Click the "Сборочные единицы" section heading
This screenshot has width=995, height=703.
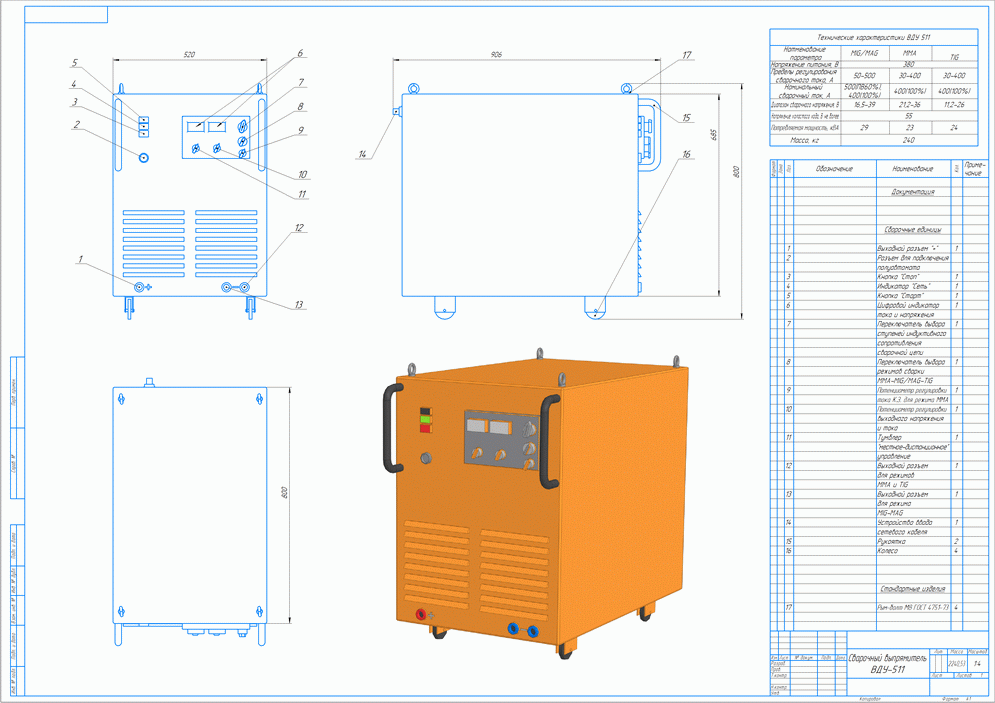point(913,230)
